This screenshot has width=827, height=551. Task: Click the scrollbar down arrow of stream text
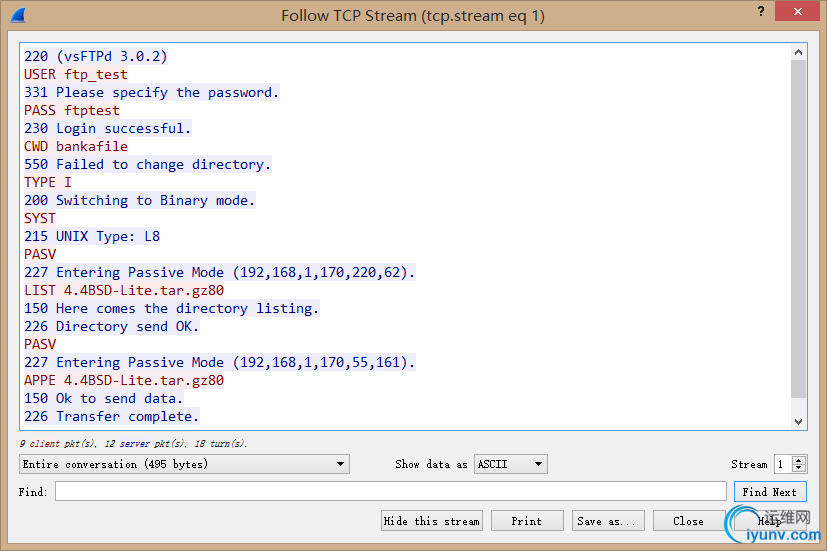click(x=799, y=421)
